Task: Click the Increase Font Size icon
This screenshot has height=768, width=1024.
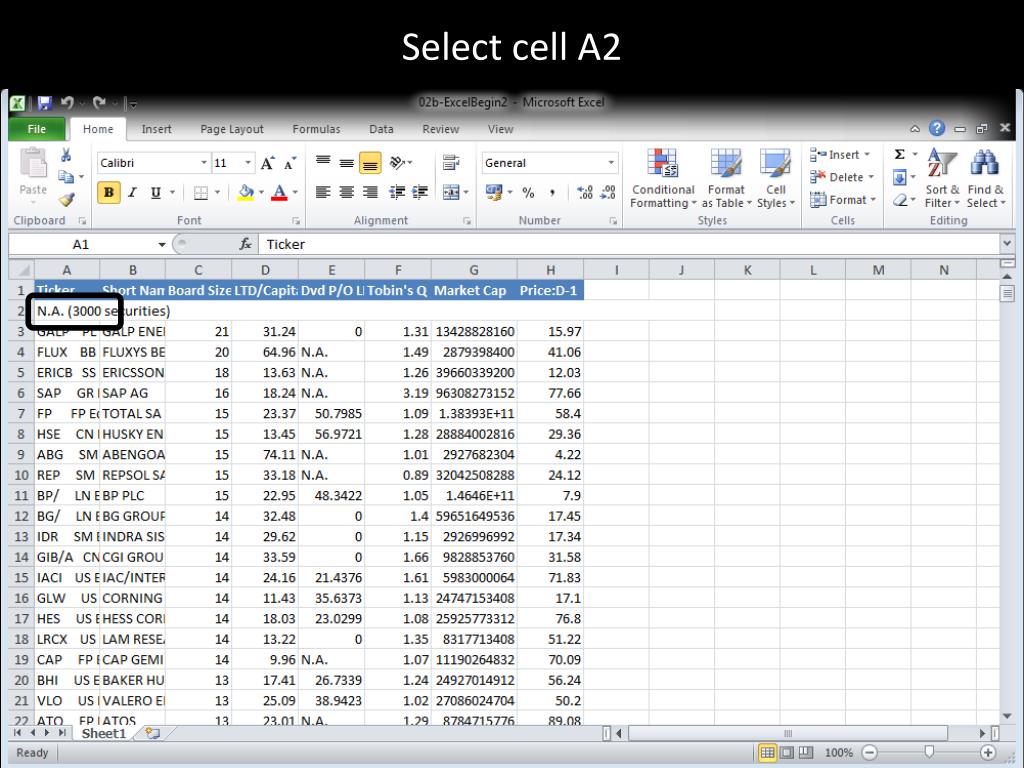Action: tap(268, 163)
